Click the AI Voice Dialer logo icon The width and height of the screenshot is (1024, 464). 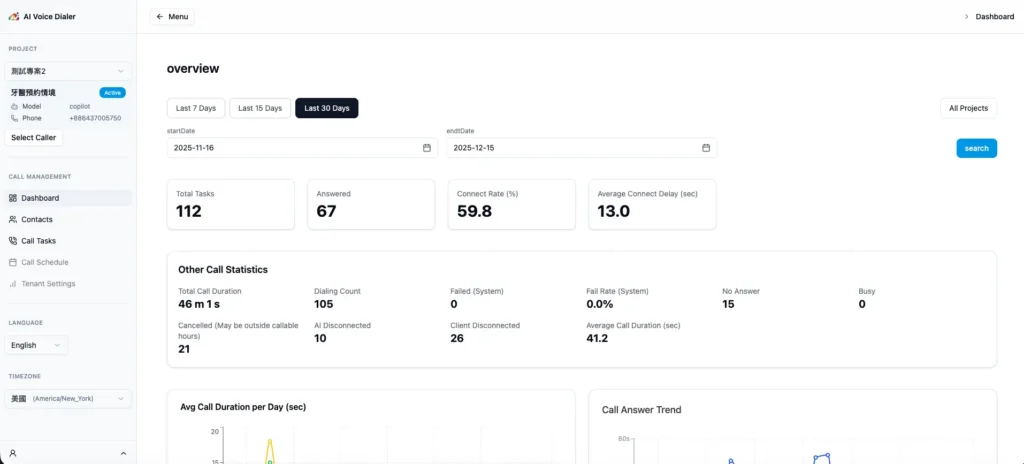pos(13,16)
